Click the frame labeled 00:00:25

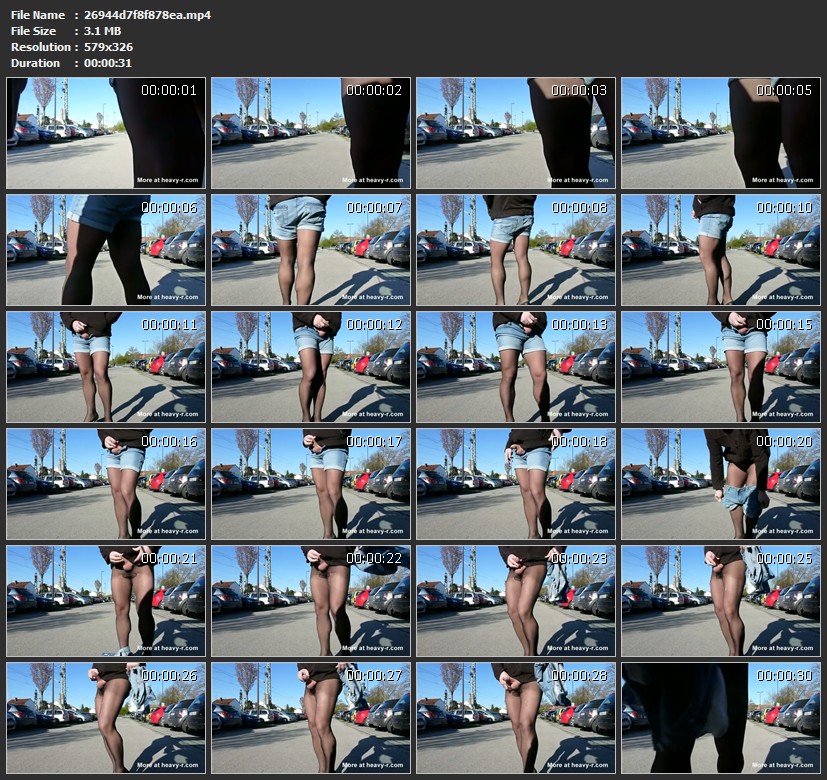[x=721, y=601]
